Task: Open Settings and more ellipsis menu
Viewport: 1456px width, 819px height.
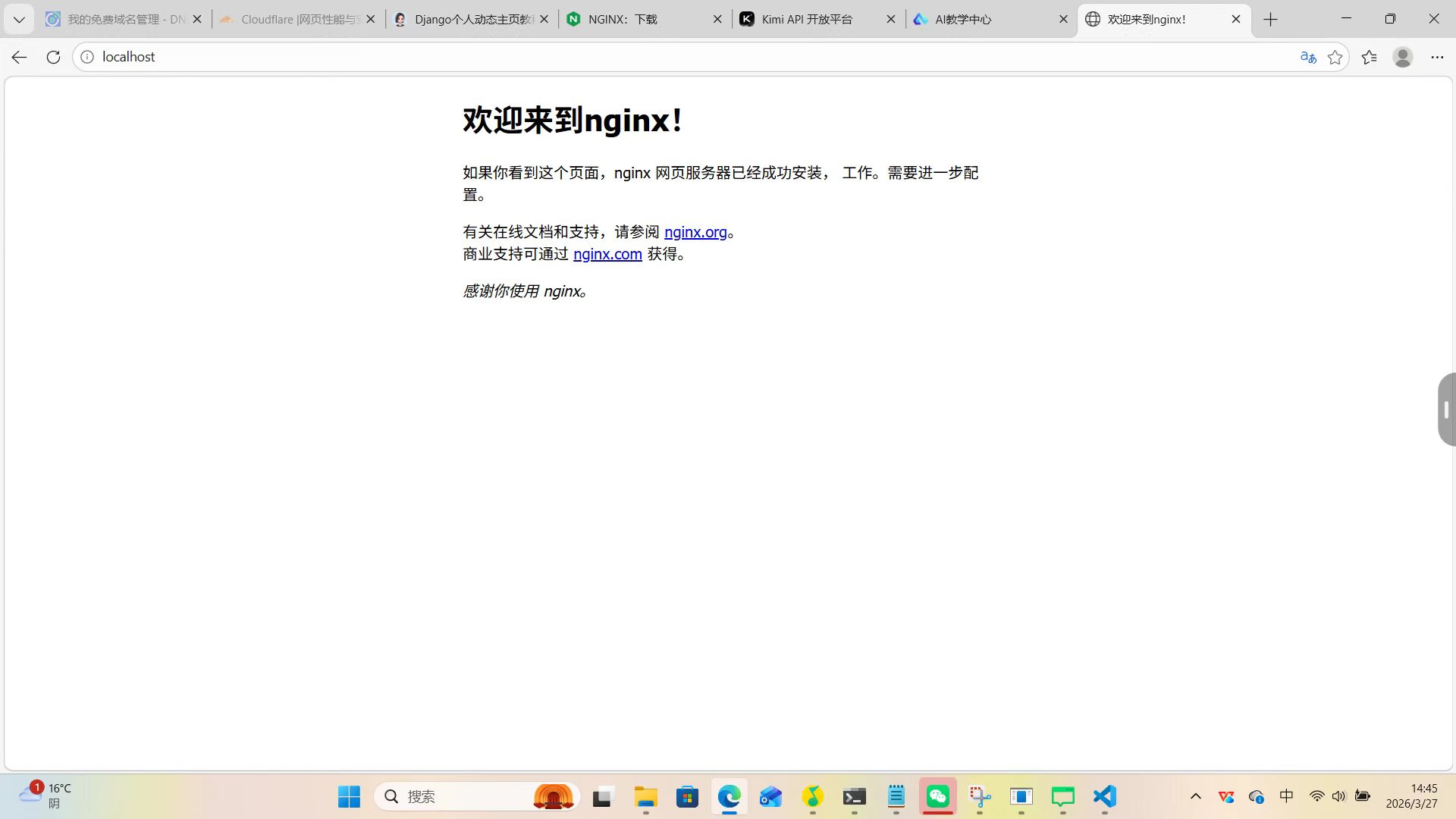Action: tap(1437, 57)
